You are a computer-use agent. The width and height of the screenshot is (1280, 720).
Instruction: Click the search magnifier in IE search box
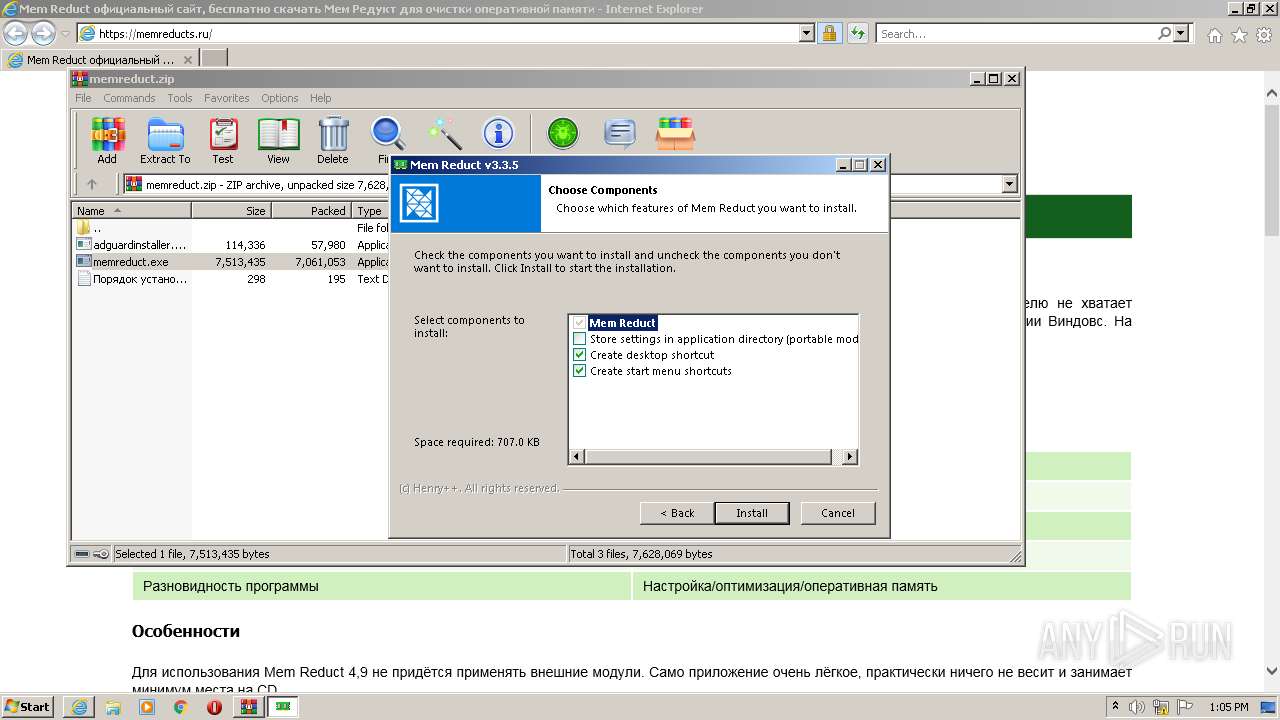pyautogui.click(x=1164, y=33)
